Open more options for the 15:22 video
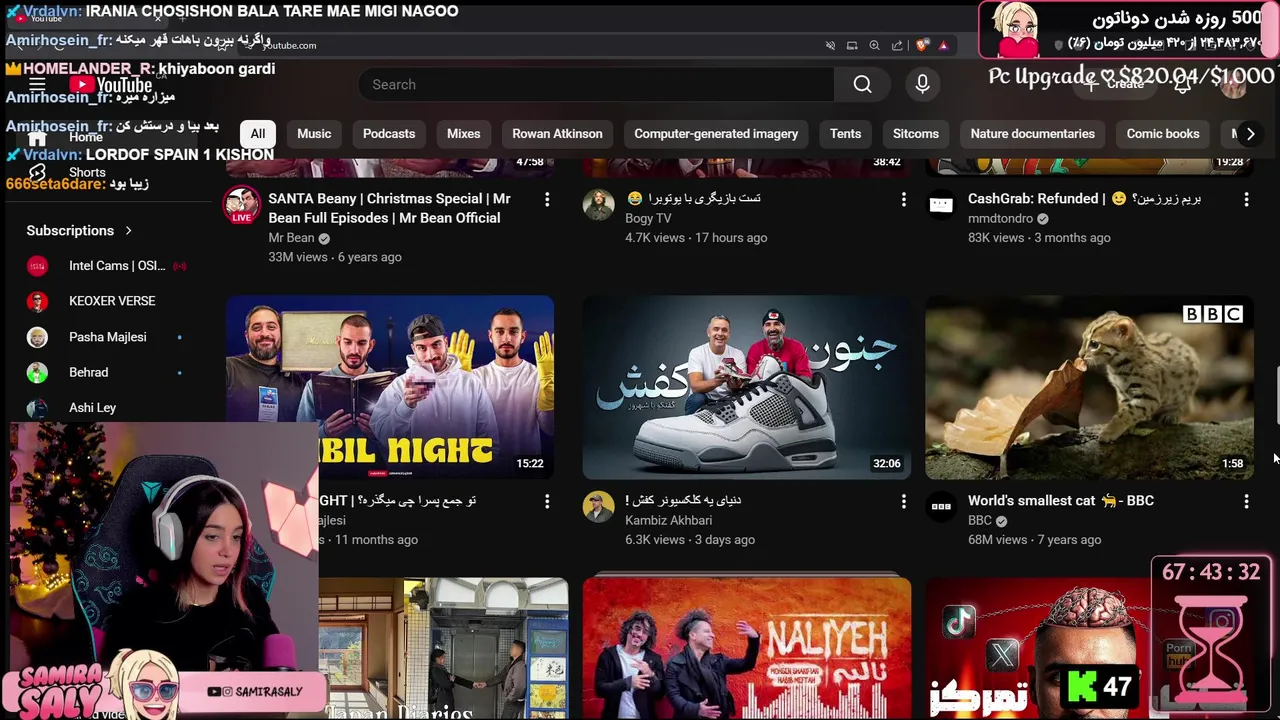Screen dimensions: 1280x720 tap(547, 502)
